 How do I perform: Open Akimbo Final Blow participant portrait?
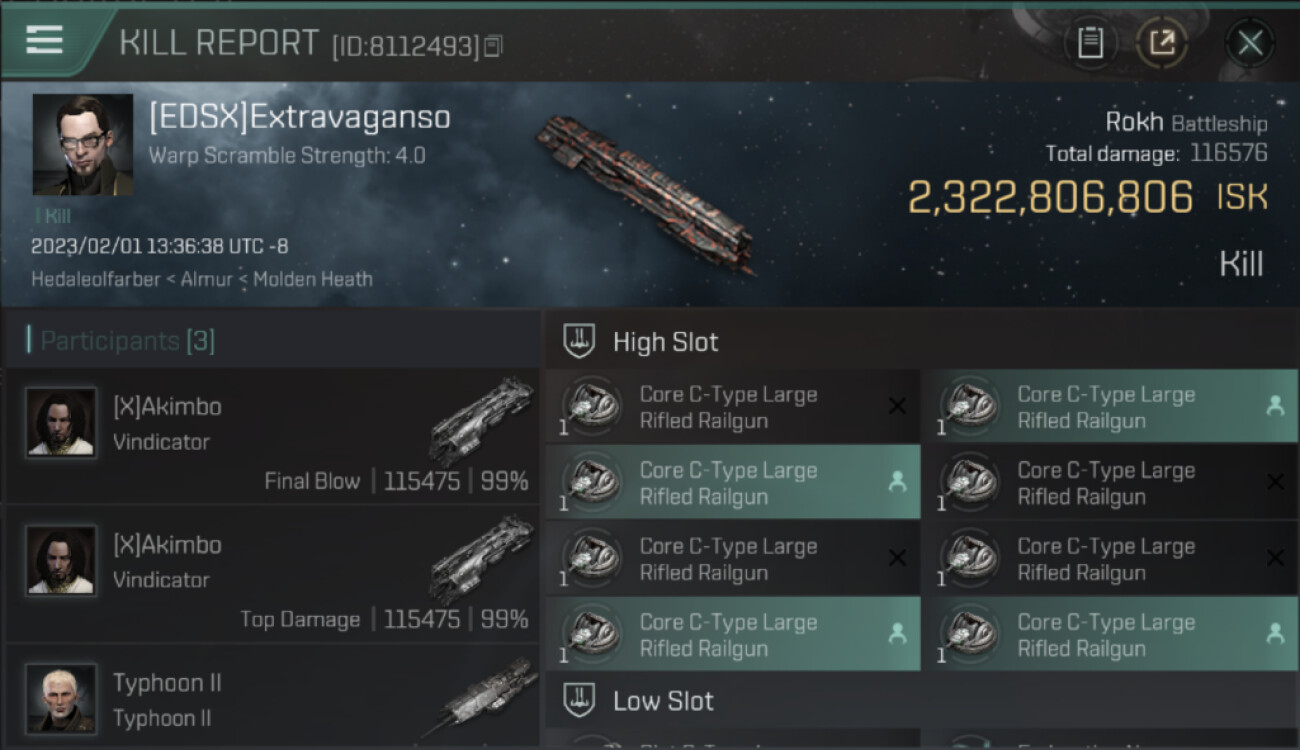pos(61,423)
